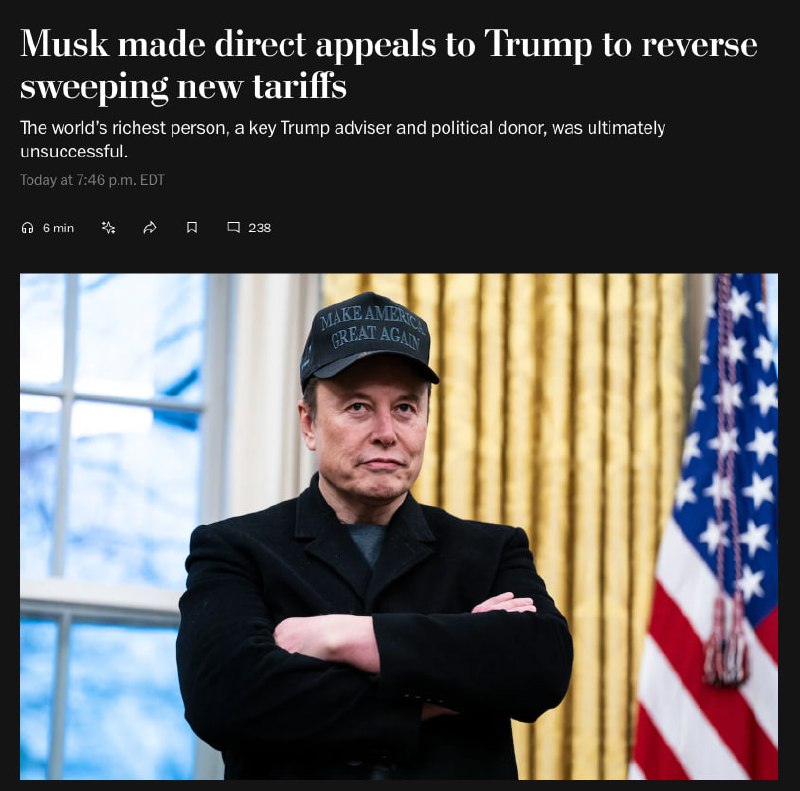Click the word "Musk" in the headline
Viewport: 800px width, 791px height.
pos(64,43)
